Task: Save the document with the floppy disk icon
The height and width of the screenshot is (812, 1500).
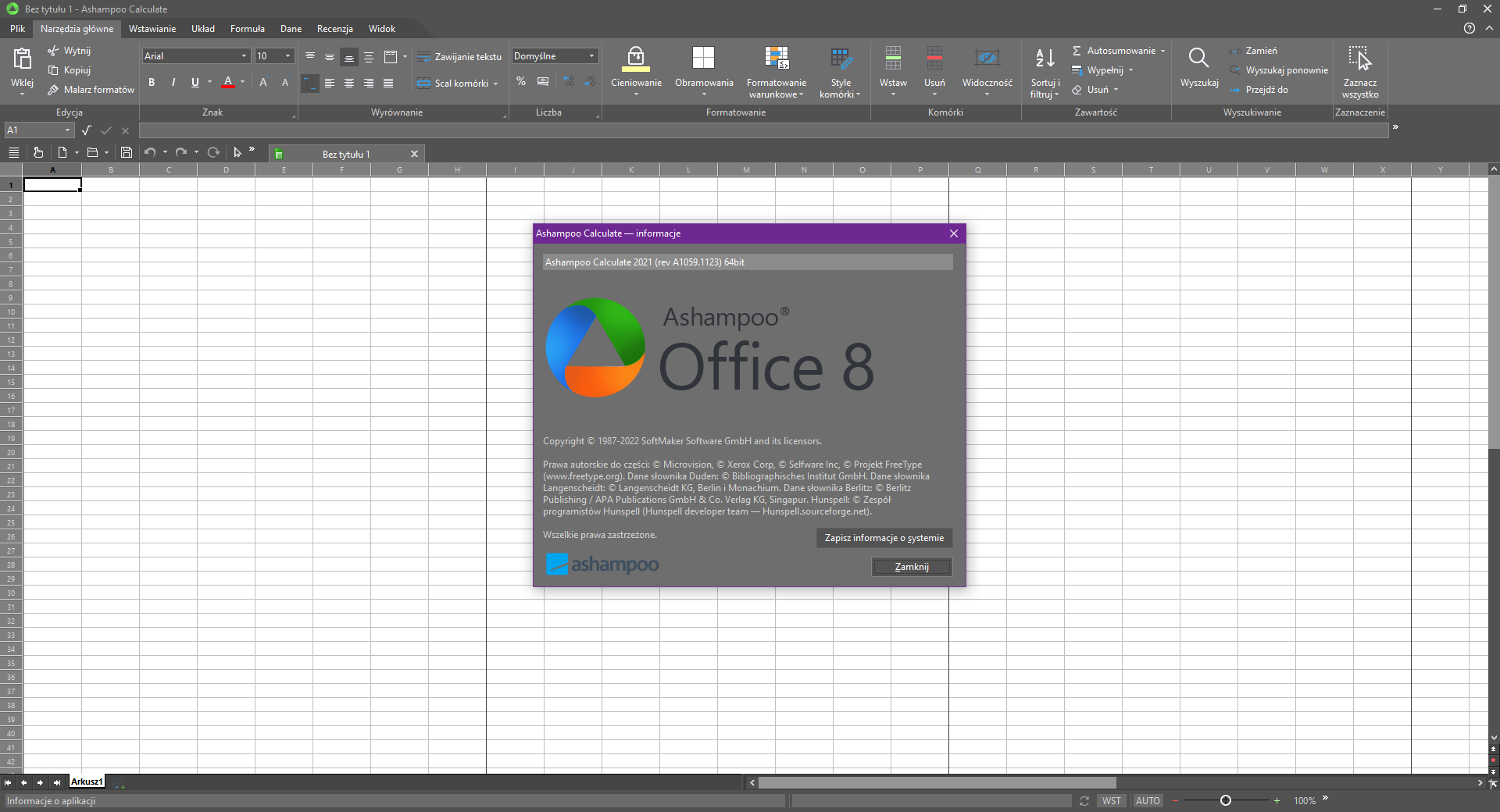Action: click(127, 152)
